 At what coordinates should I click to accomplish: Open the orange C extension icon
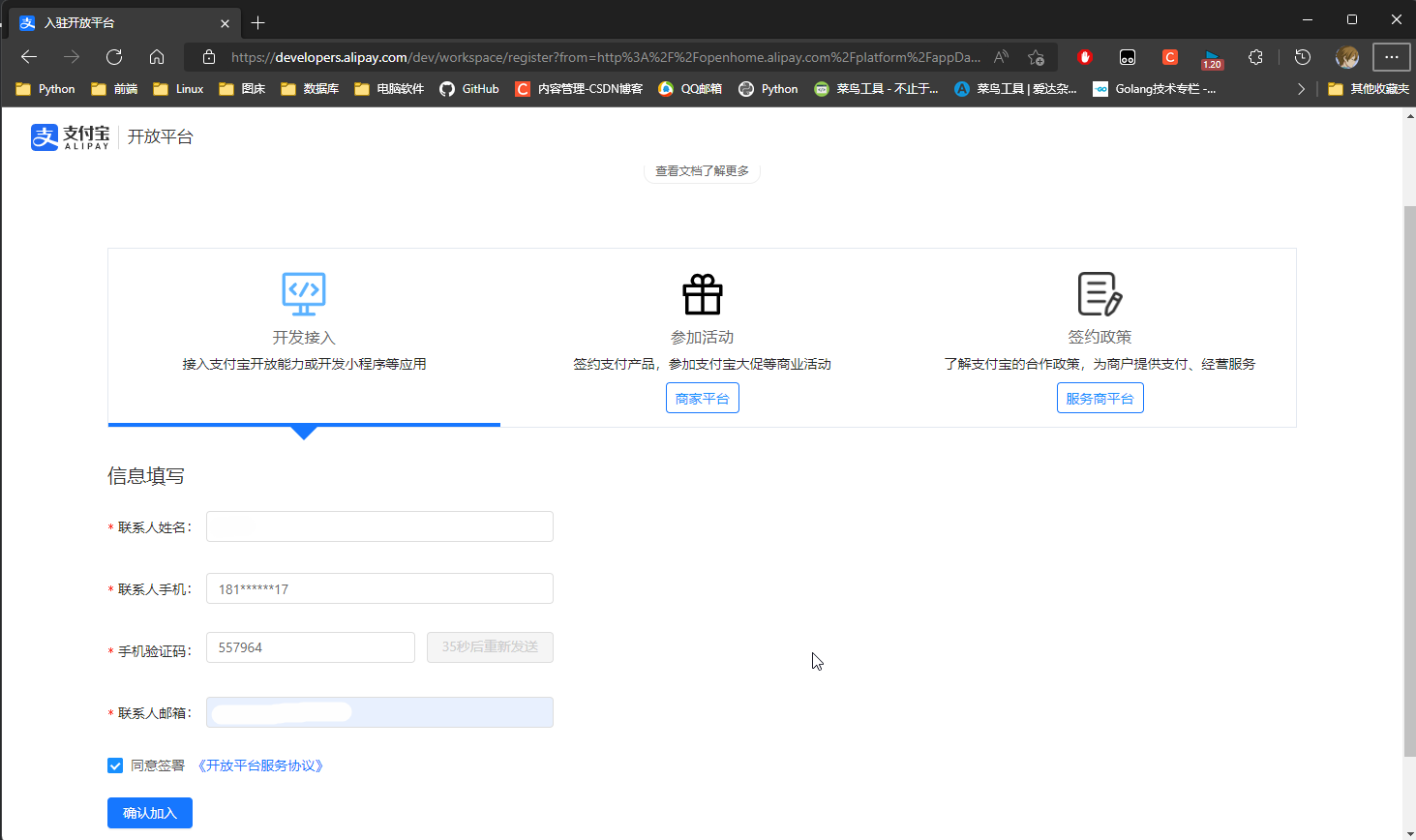1170,57
